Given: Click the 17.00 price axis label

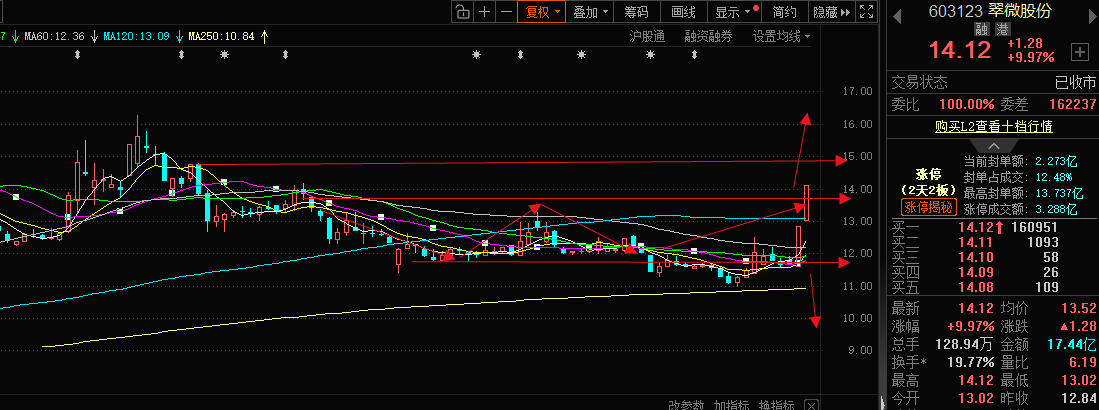Looking at the screenshot, I should [858, 91].
